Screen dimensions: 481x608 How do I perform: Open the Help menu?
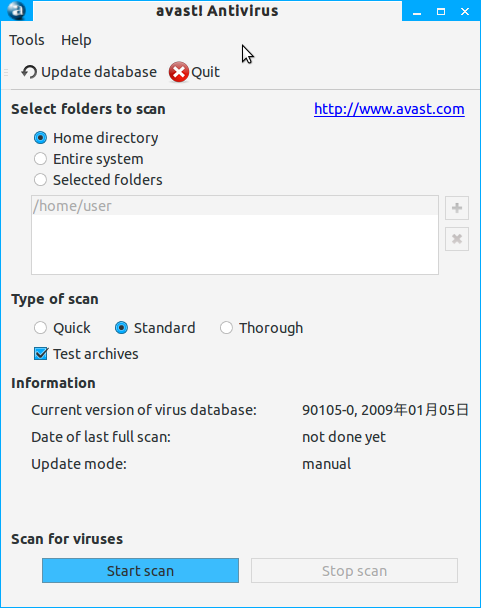[76, 40]
